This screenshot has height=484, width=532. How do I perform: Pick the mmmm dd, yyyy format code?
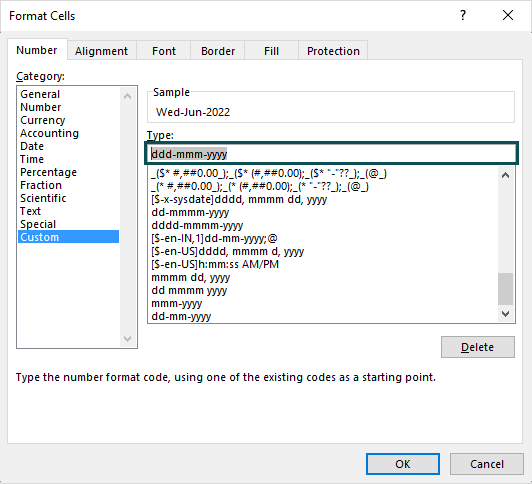pos(323,277)
